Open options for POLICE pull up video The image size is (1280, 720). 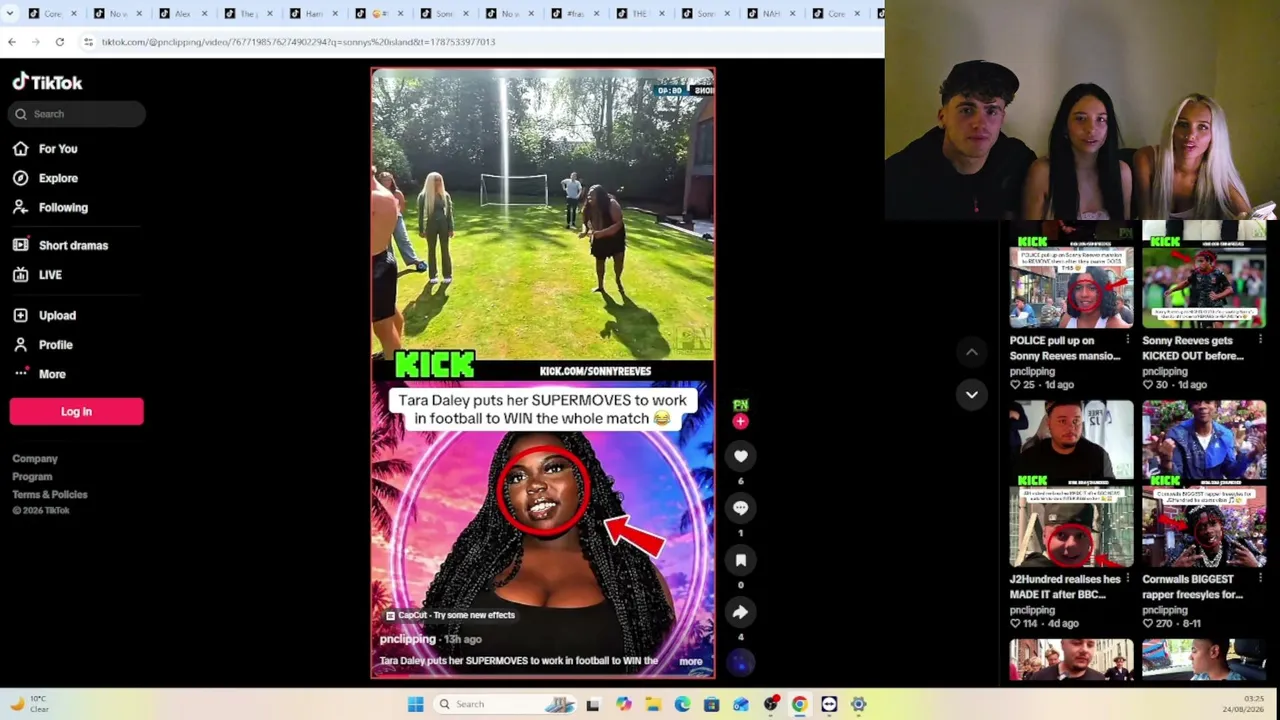coord(1127,341)
